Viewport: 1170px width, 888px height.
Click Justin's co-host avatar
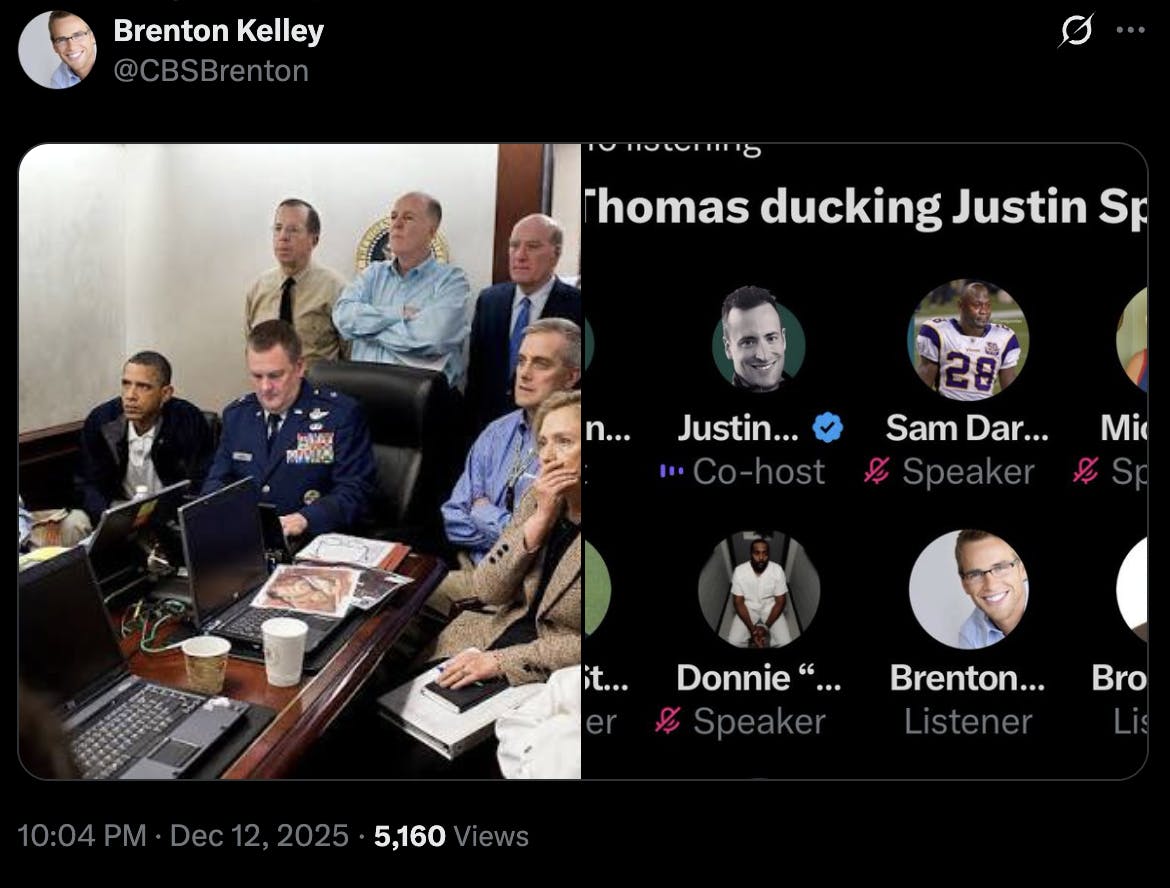click(759, 339)
